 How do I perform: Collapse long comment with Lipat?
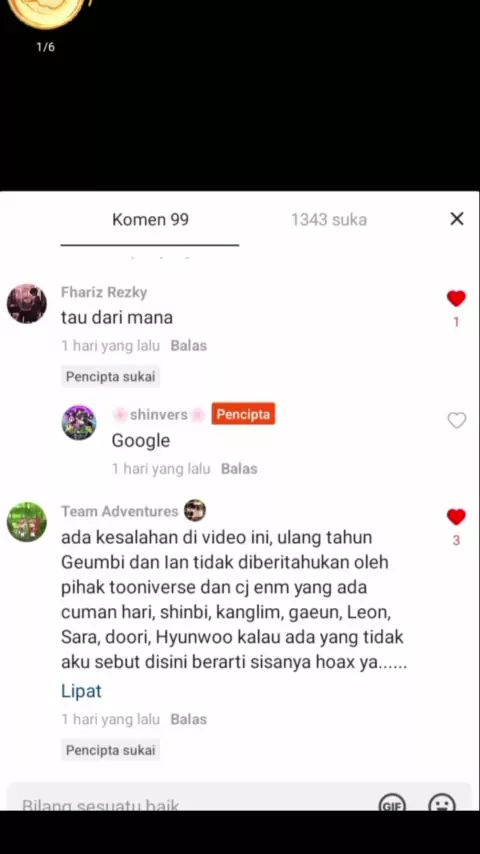[x=81, y=691]
